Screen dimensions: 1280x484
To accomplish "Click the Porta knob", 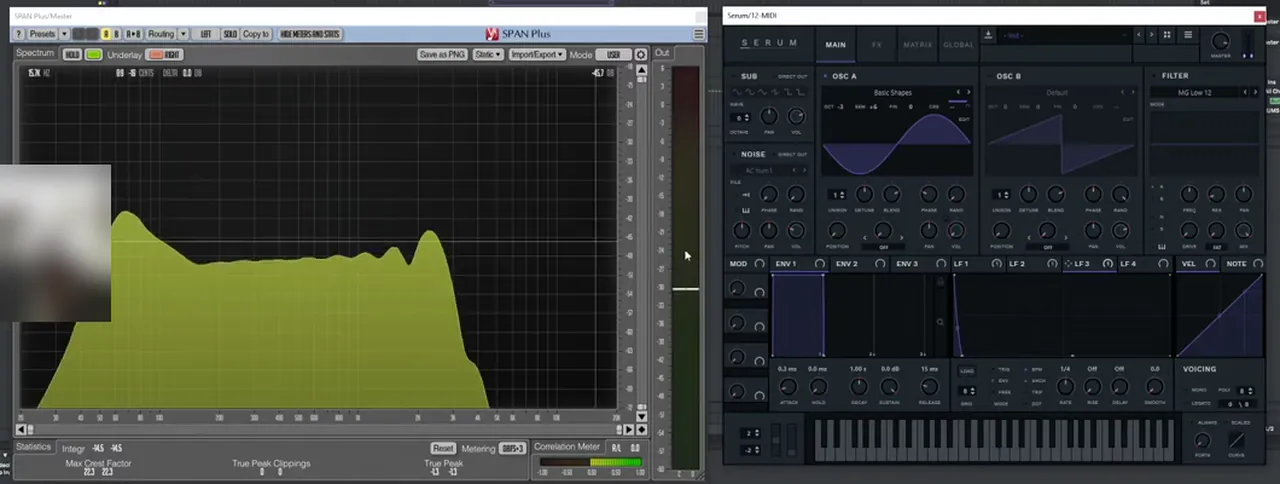I will tap(1203, 440).
